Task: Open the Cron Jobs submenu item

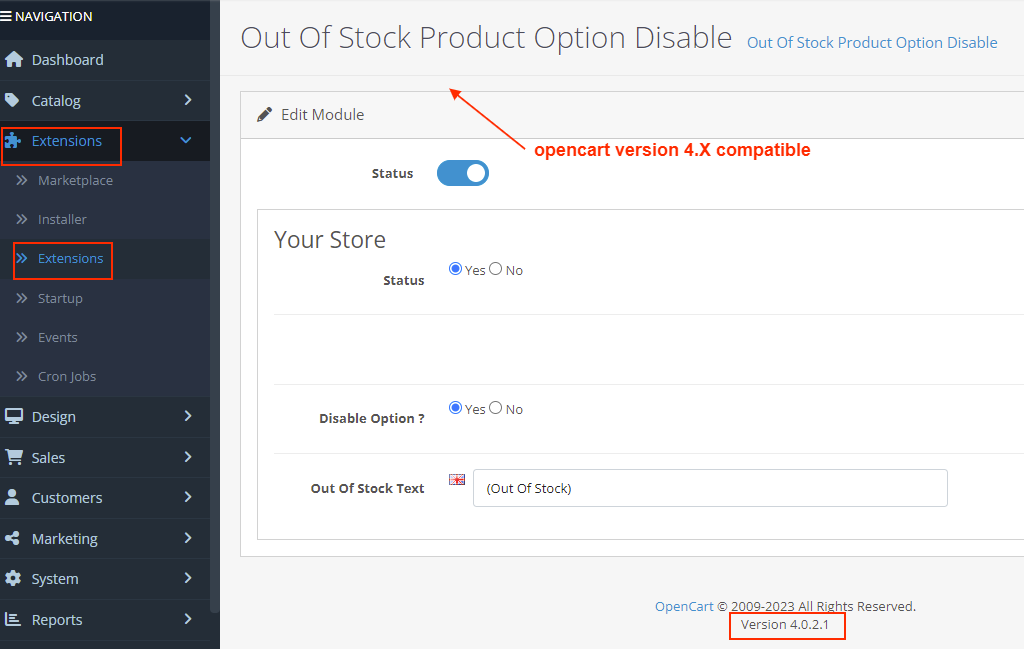Action: [x=67, y=376]
